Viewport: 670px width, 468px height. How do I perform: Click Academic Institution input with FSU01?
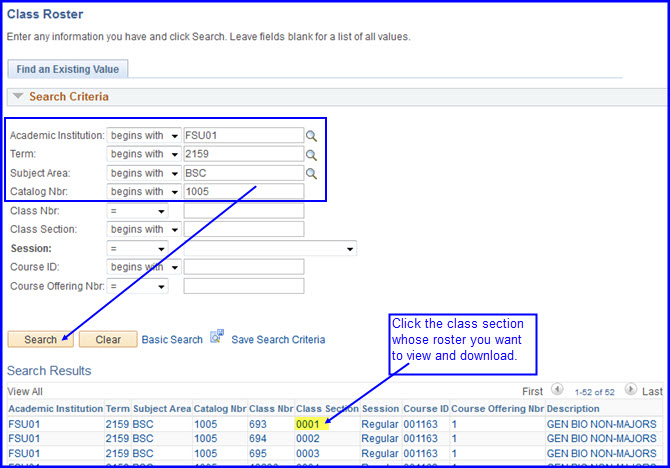pyautogui.click(x=244, y=135)
